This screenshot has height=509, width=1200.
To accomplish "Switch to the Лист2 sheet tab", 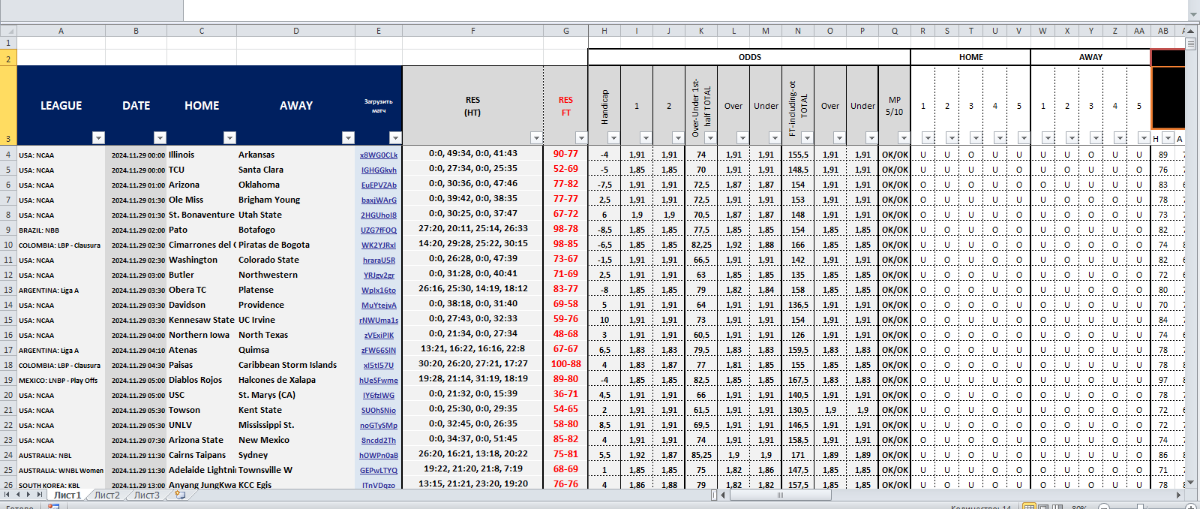I will tap(107, 495).
